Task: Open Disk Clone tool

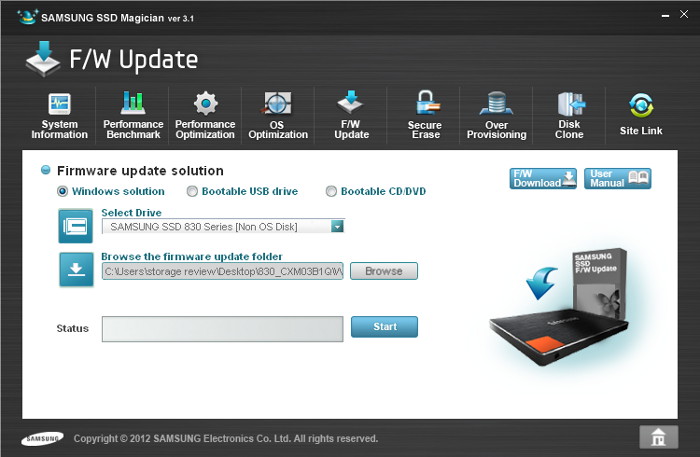Action: coord(569,115)
